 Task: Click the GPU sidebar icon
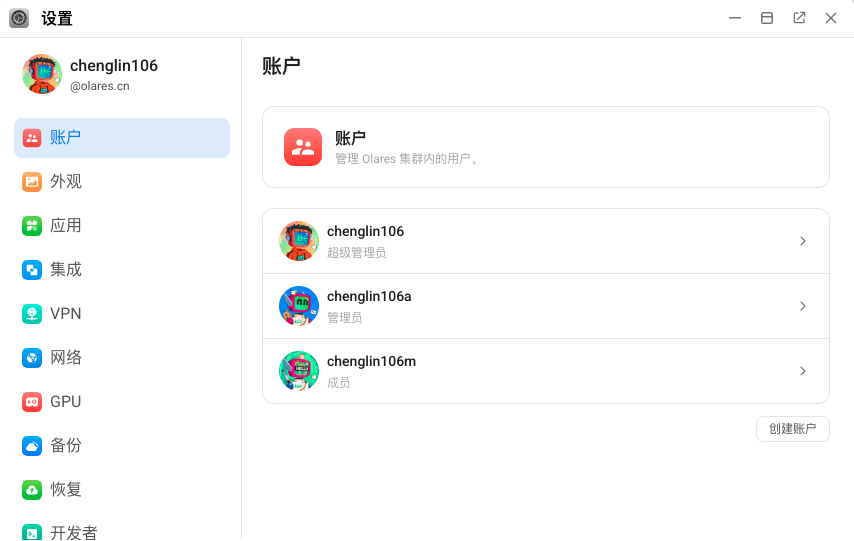click(32, 402)
